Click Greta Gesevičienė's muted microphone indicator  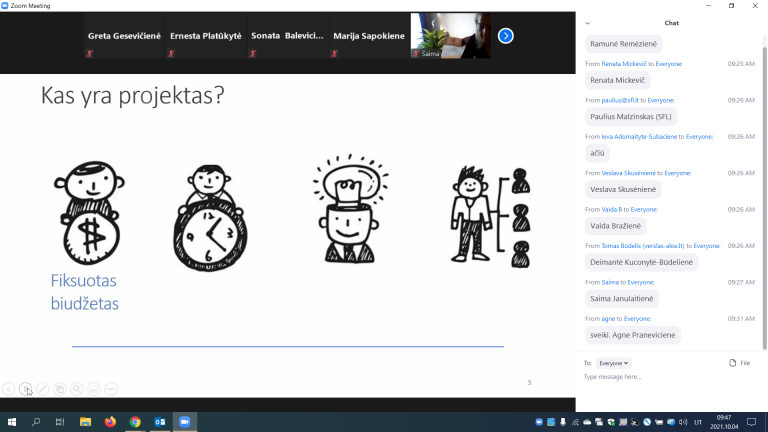(x=89, y=53)
